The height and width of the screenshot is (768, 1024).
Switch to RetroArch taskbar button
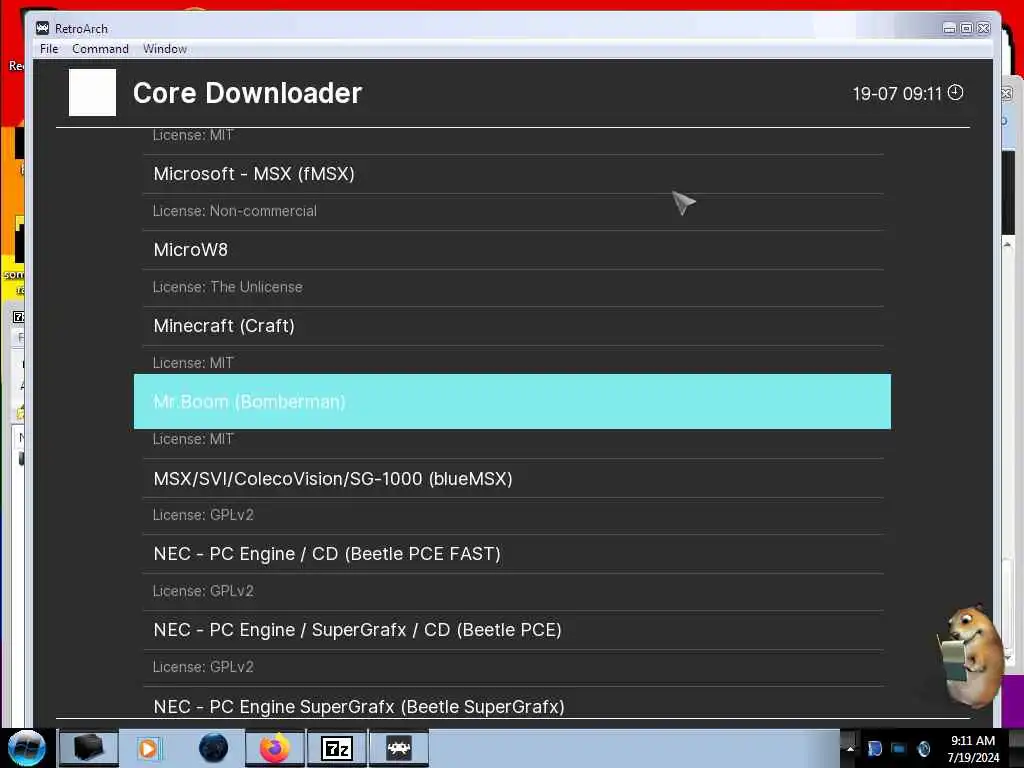click(x=398, y=748)
